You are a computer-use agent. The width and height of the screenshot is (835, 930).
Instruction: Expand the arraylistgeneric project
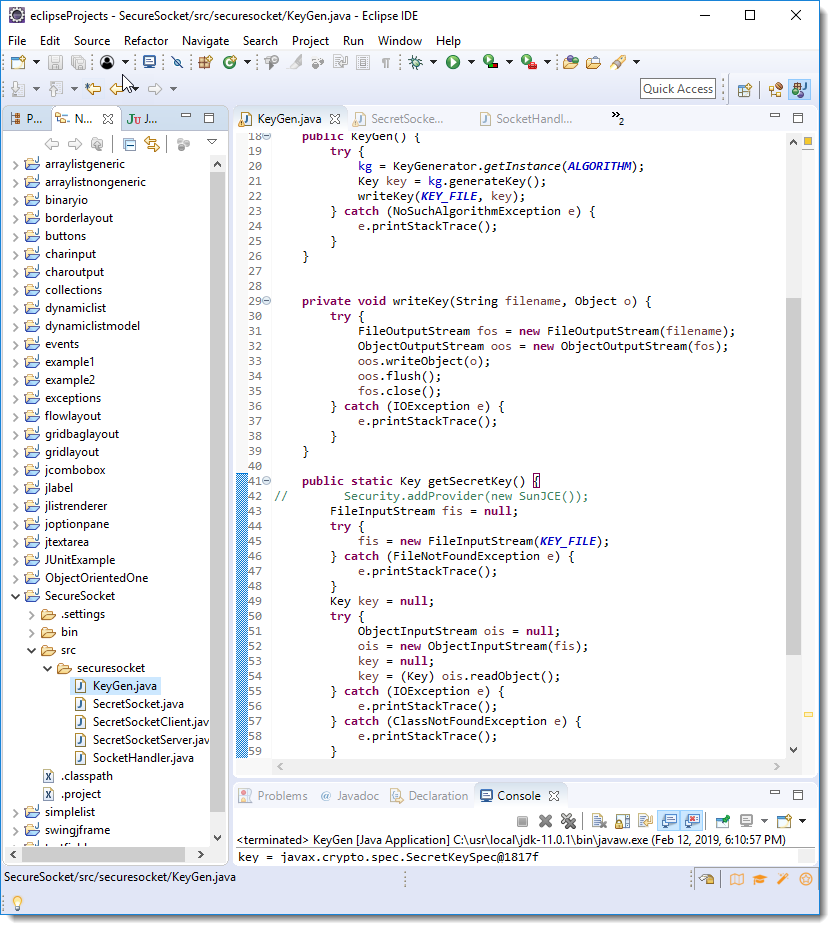(x=15, y=164)
